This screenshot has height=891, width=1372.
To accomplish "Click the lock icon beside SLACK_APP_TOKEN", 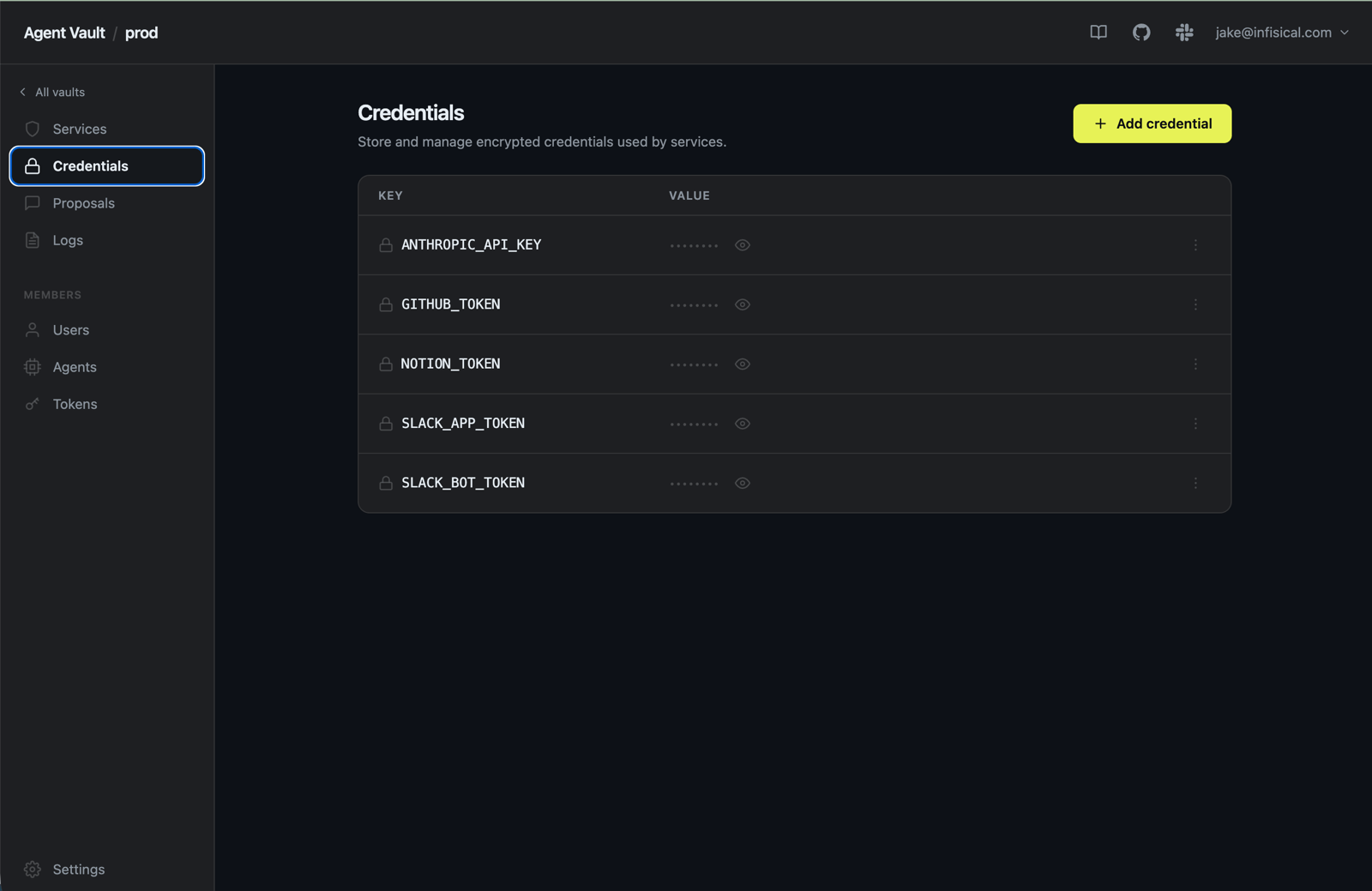I will pos(386,424).
